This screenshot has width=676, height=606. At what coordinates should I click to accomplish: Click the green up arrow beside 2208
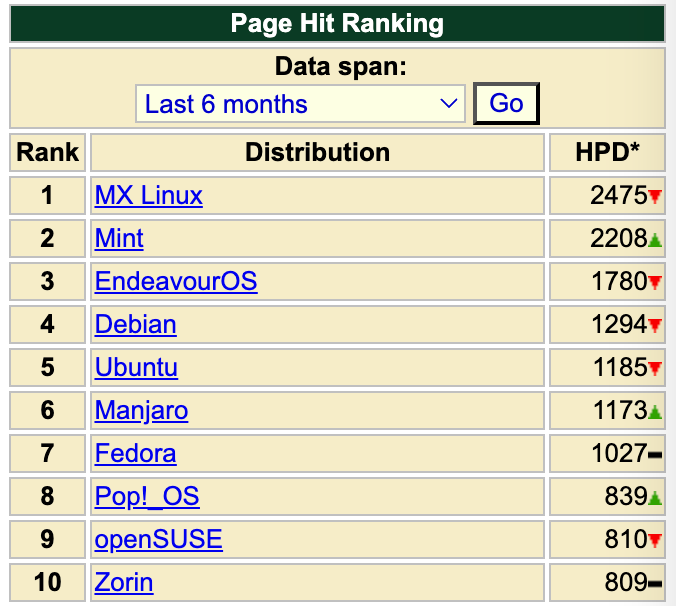pyautogui.click(x=655, y=240)
